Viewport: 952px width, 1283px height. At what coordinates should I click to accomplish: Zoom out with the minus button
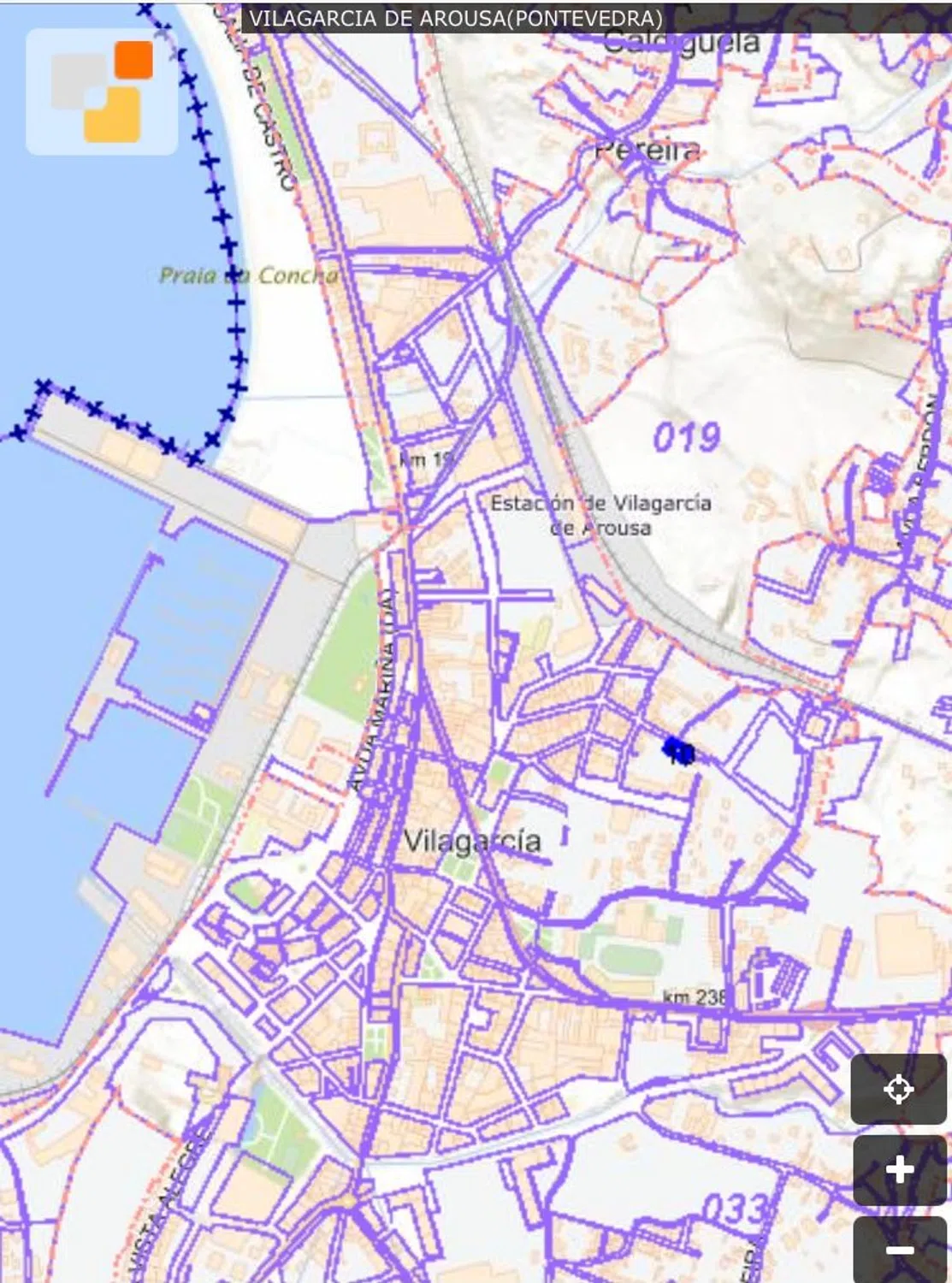(899, 1250)
